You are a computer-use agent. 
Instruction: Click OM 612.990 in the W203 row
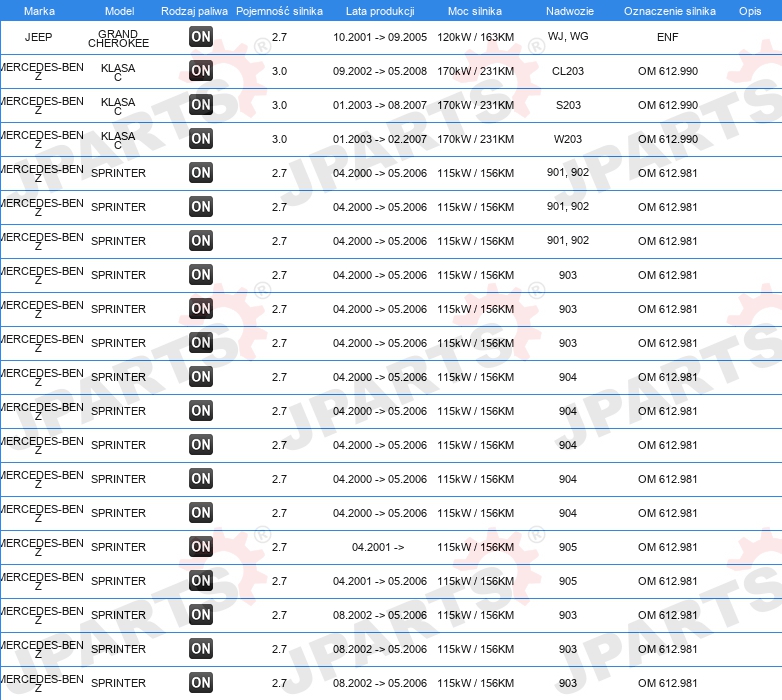[668, 139]
